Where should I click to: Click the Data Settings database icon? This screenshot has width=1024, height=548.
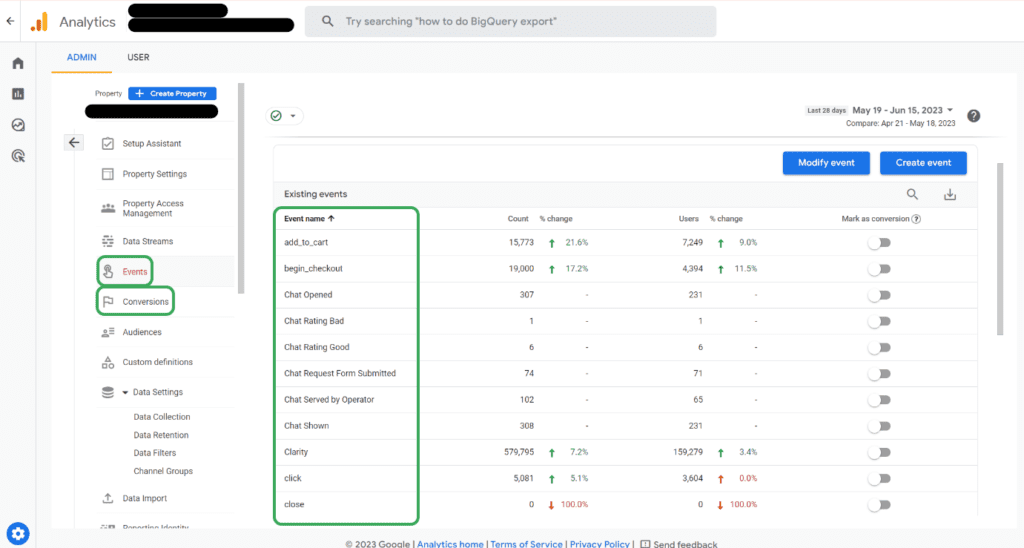tap(108, 392)
